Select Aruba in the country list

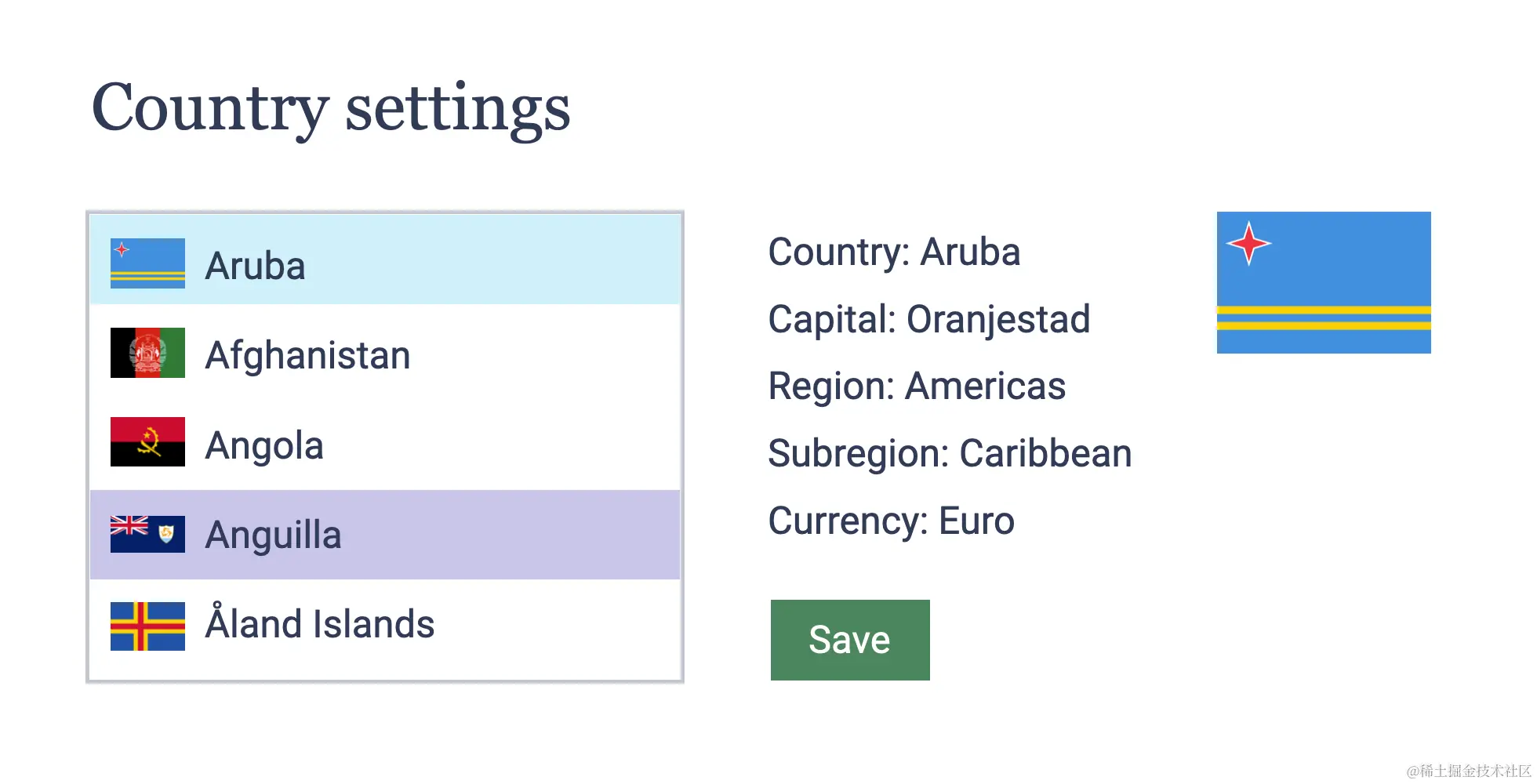click(x=255, y=266)
